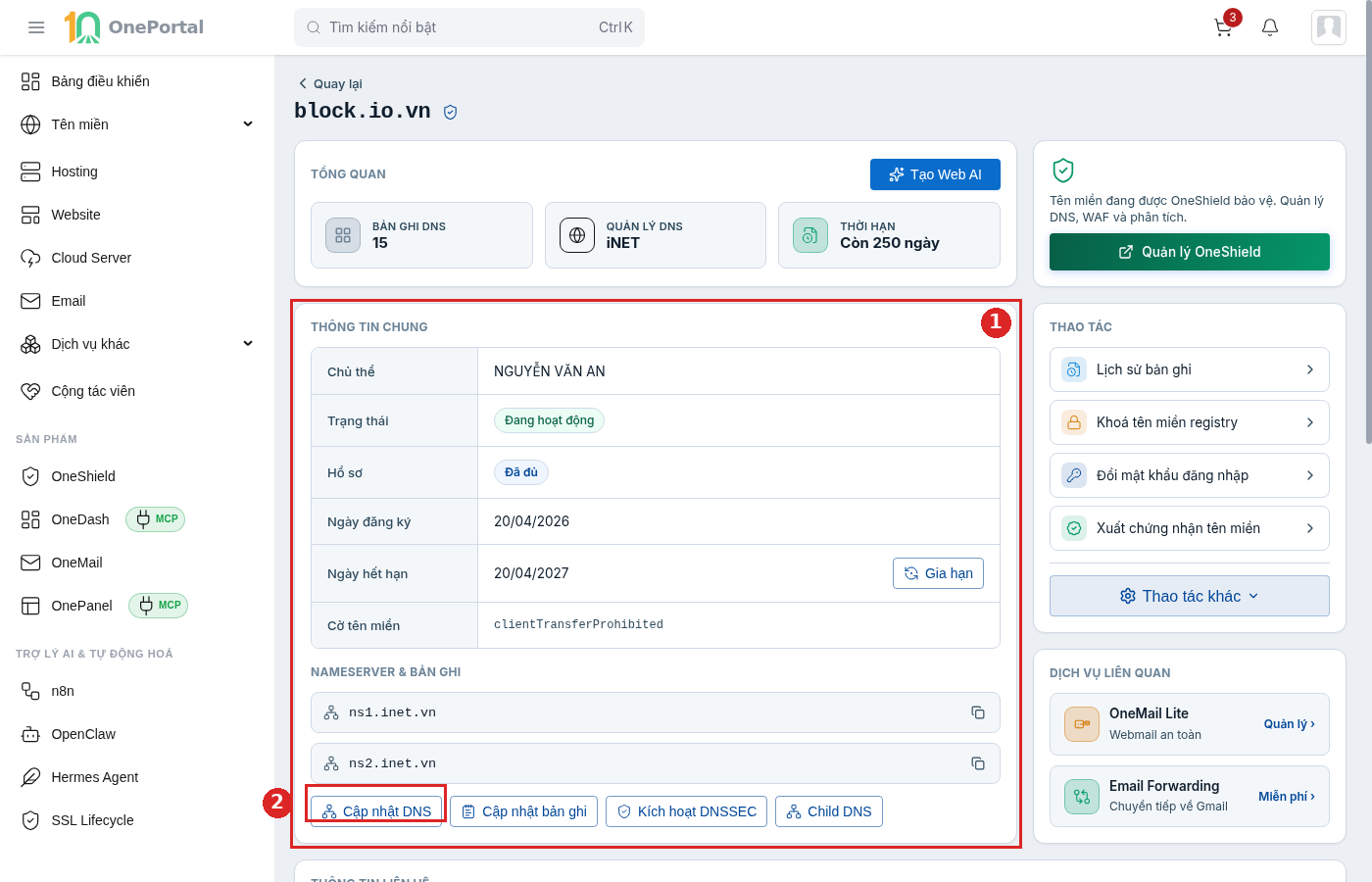Click the Khoá tên miền lock icon
This screenshot has height=882, width=1372.
(x=1074, y=422)
